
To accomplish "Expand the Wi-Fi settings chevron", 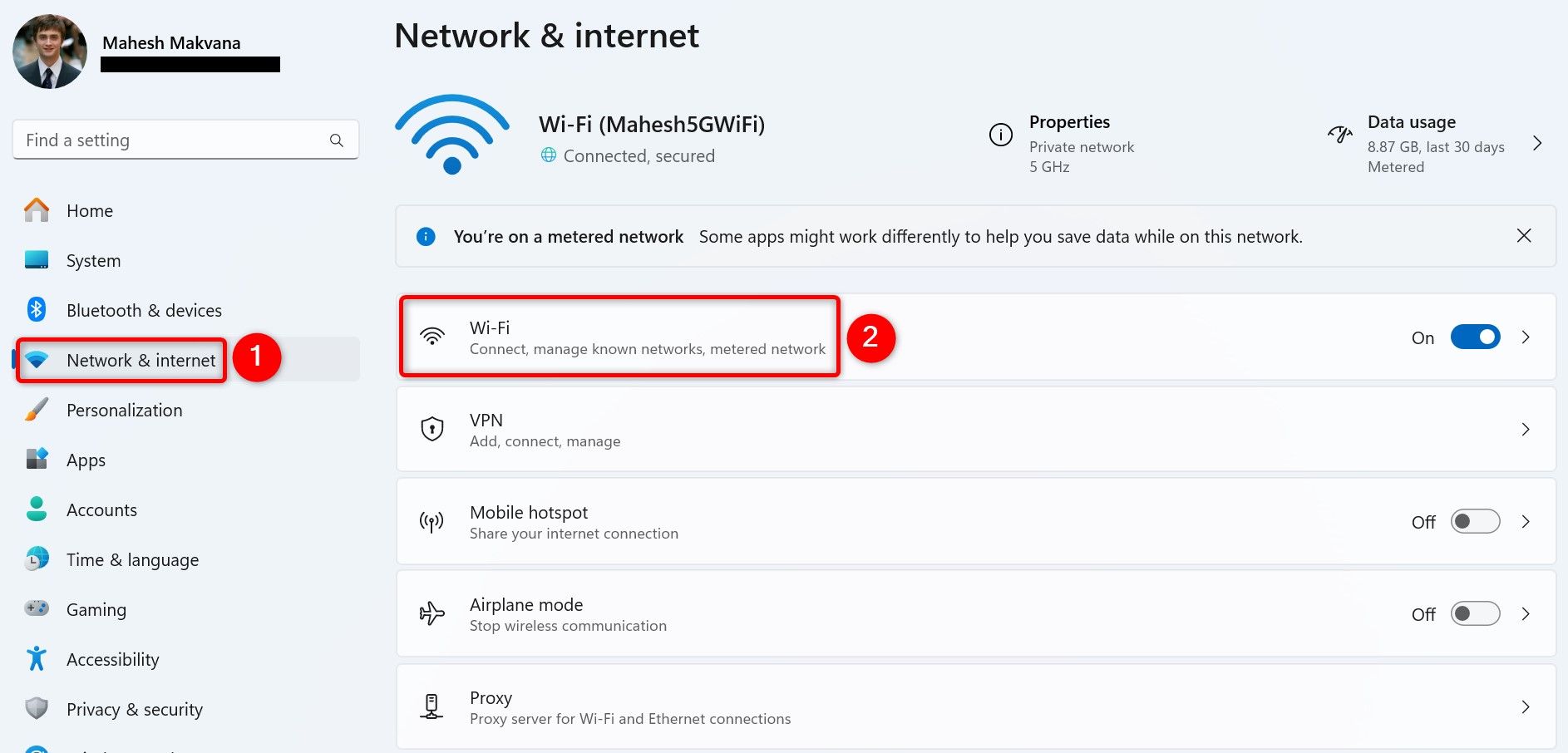I will (x=1526, y=337).
